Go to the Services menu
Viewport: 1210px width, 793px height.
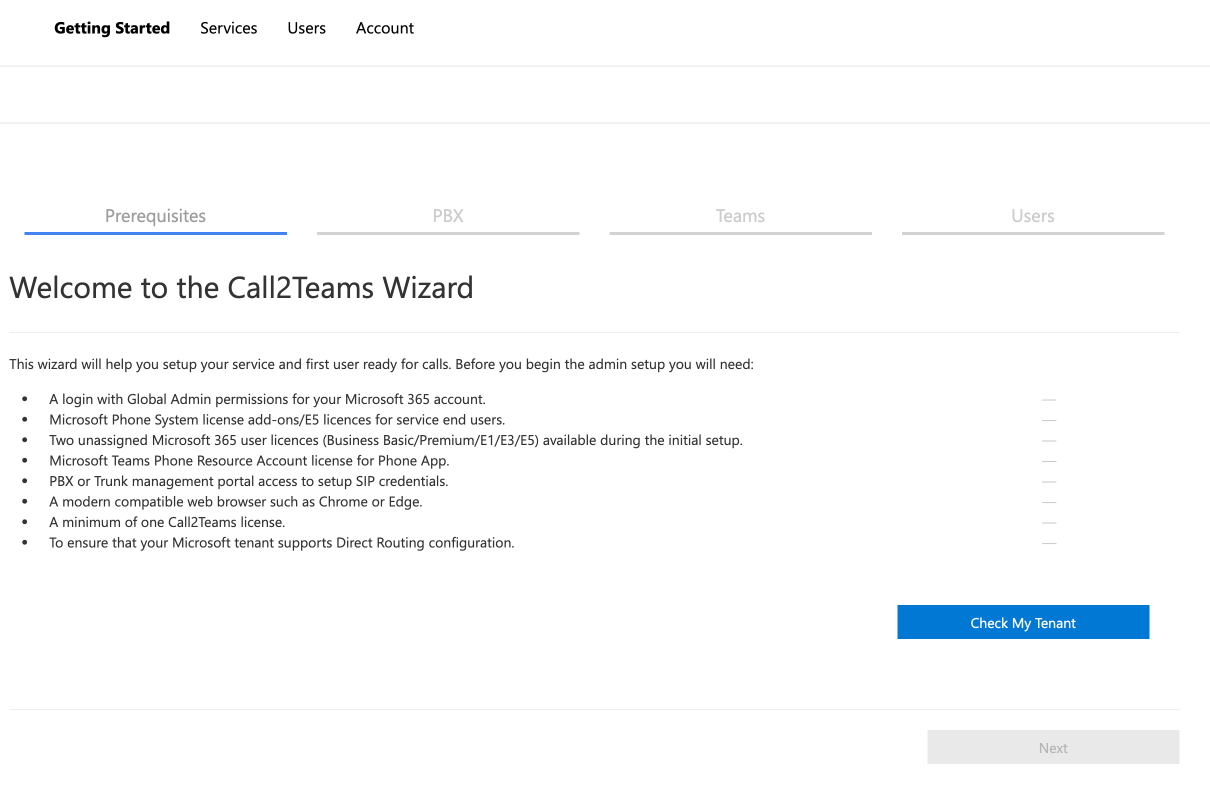click(228, 28)
